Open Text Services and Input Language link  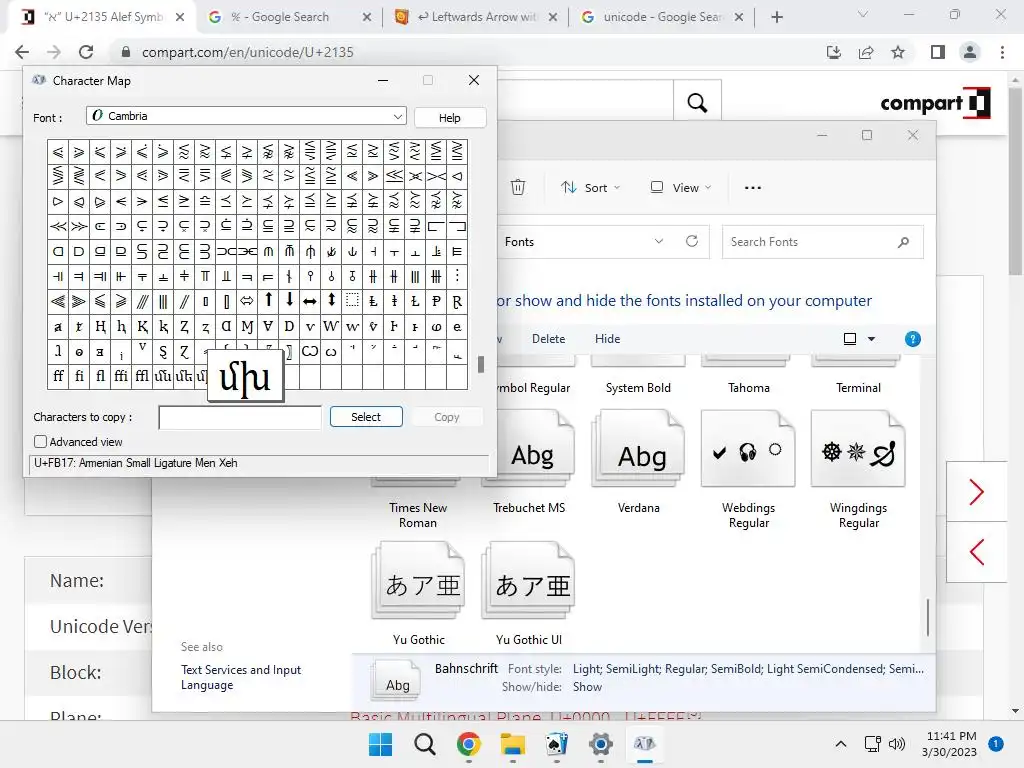tap(240, 677)
